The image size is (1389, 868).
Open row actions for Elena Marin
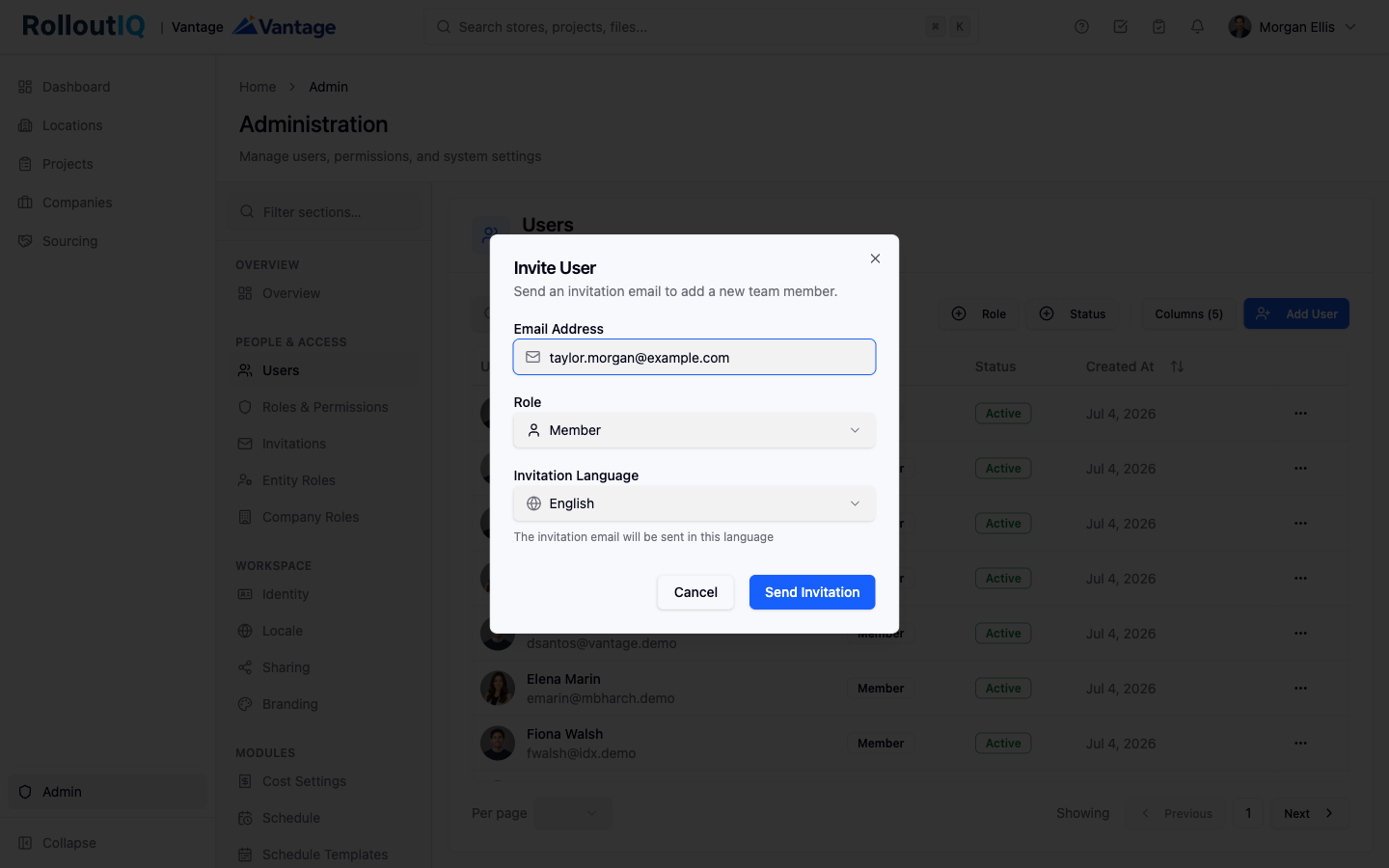pyautogui.click(x=1300, y=689)
